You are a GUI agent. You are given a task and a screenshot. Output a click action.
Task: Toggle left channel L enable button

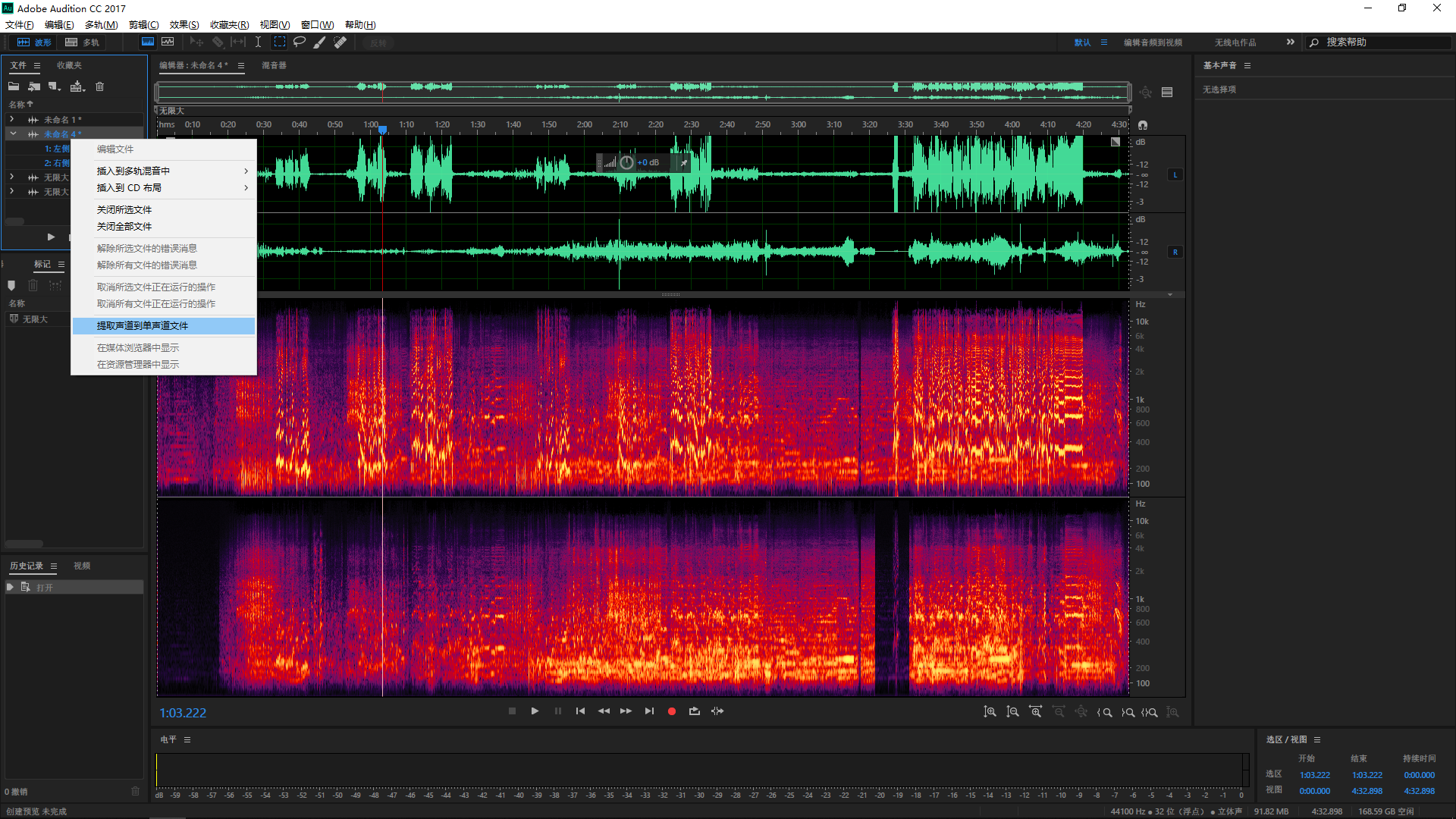[1175, 175]
